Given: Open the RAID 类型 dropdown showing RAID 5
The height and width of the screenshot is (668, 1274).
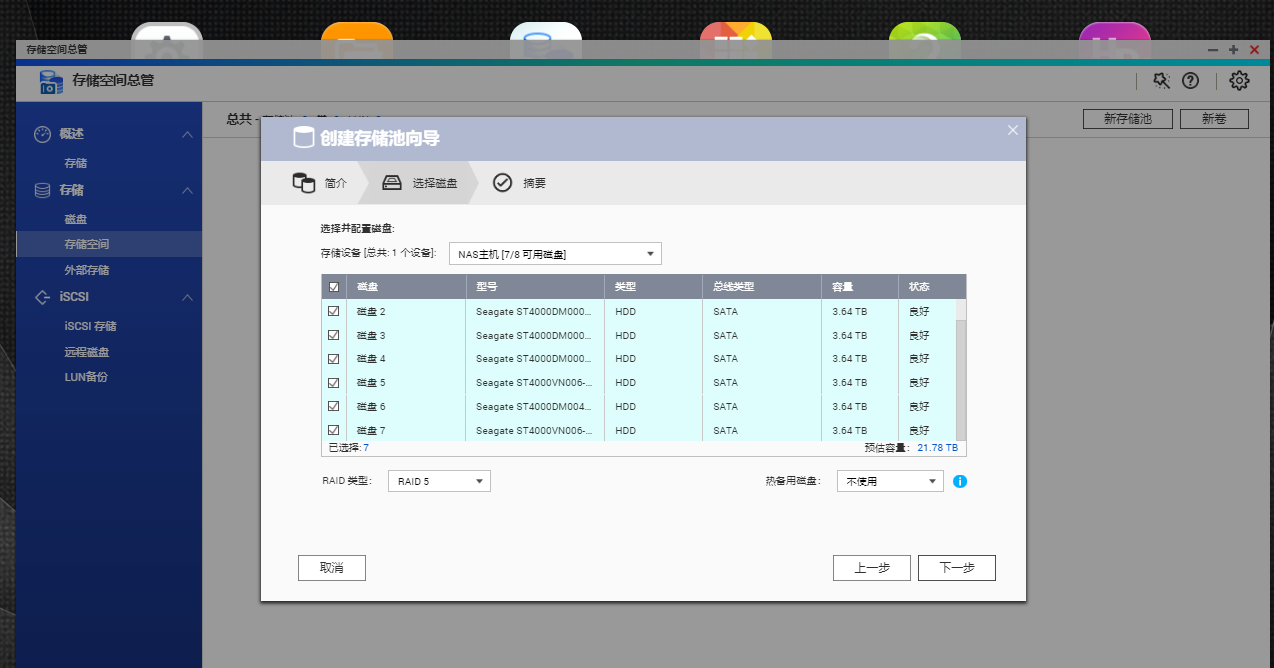Looking at the screenshot, I should pos(438,481).
